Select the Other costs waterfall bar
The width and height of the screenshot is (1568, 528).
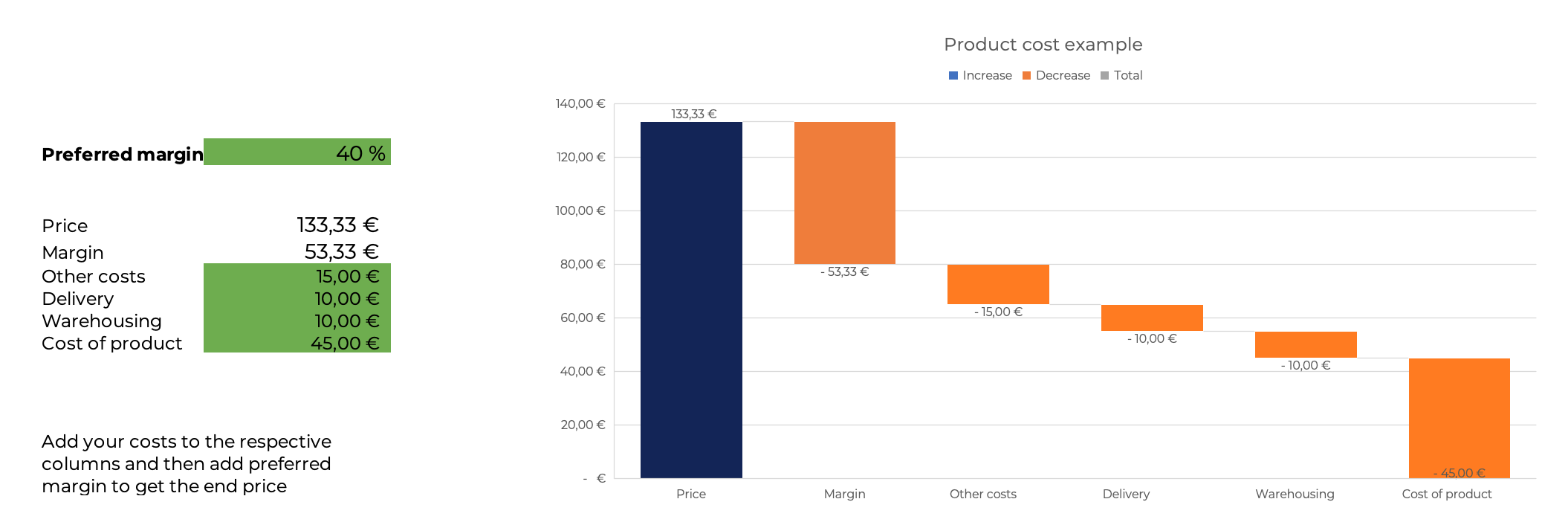(x=998, y=284)
